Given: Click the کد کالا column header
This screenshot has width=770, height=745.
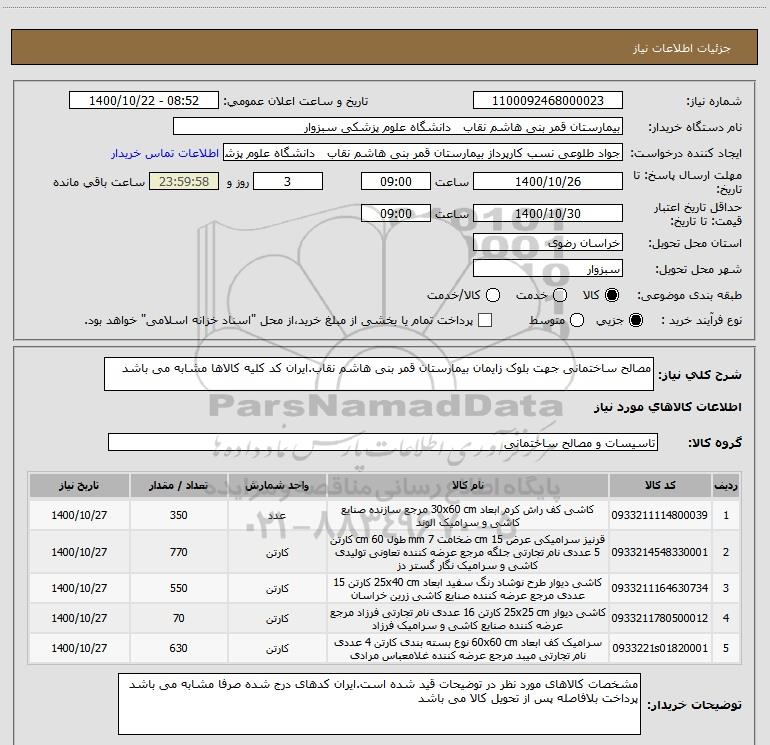Looking at the screenshot, I should pos(660,485).
